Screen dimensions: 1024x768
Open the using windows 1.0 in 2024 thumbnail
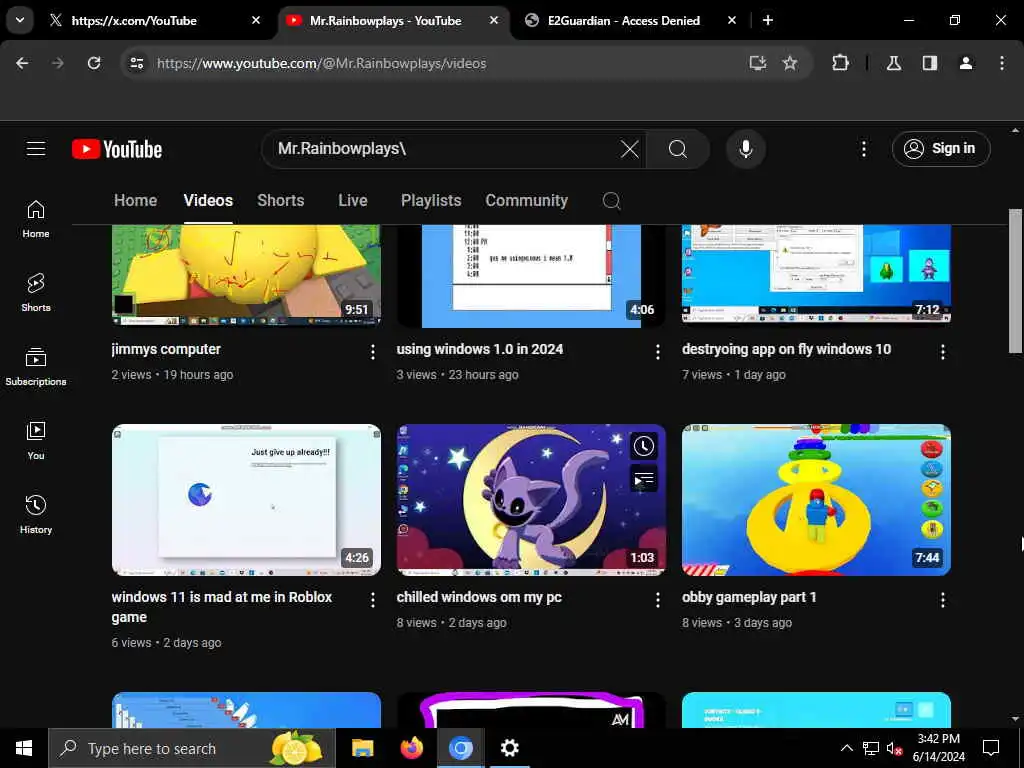coord(531,276)
